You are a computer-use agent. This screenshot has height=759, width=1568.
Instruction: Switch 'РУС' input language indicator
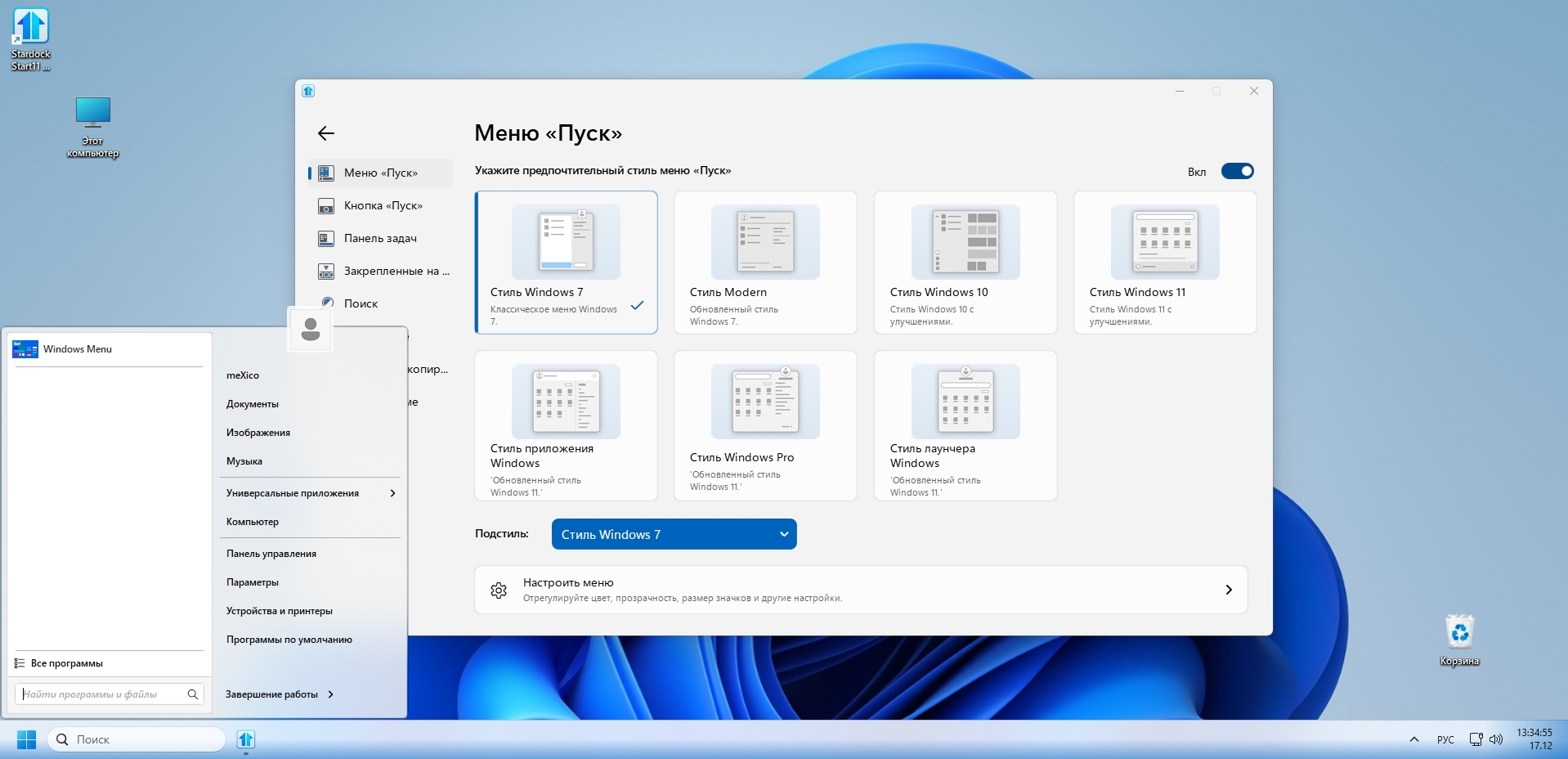click(x=1445, y=739)
